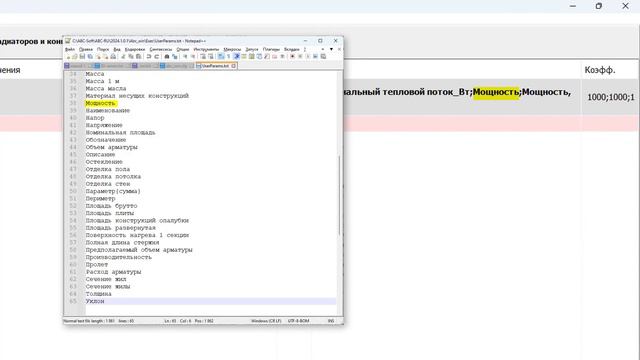
Task: Click the play recorded macro icon
Action: point(307,56)
